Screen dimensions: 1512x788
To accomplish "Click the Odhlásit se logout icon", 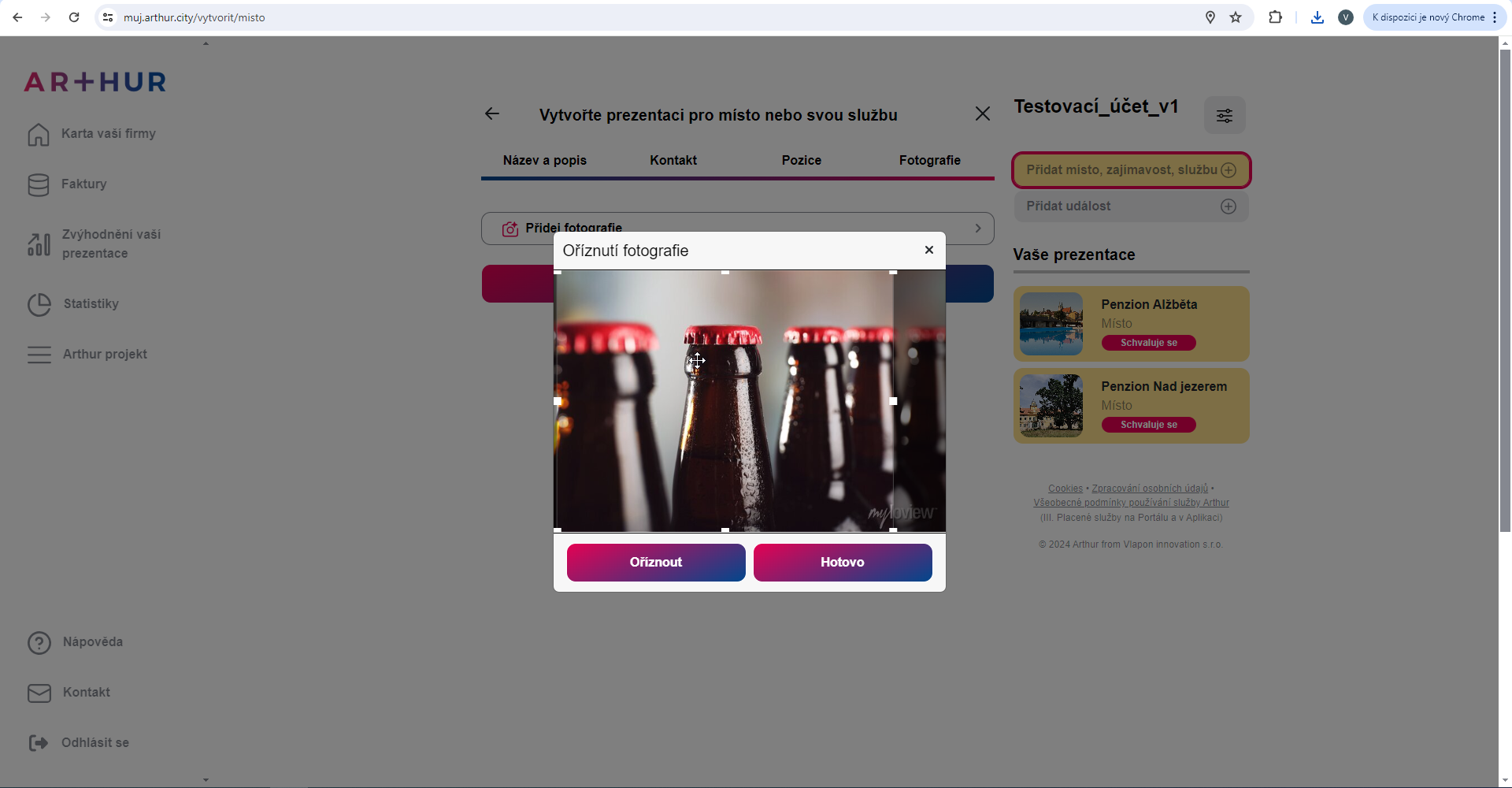I will [39, 743].
